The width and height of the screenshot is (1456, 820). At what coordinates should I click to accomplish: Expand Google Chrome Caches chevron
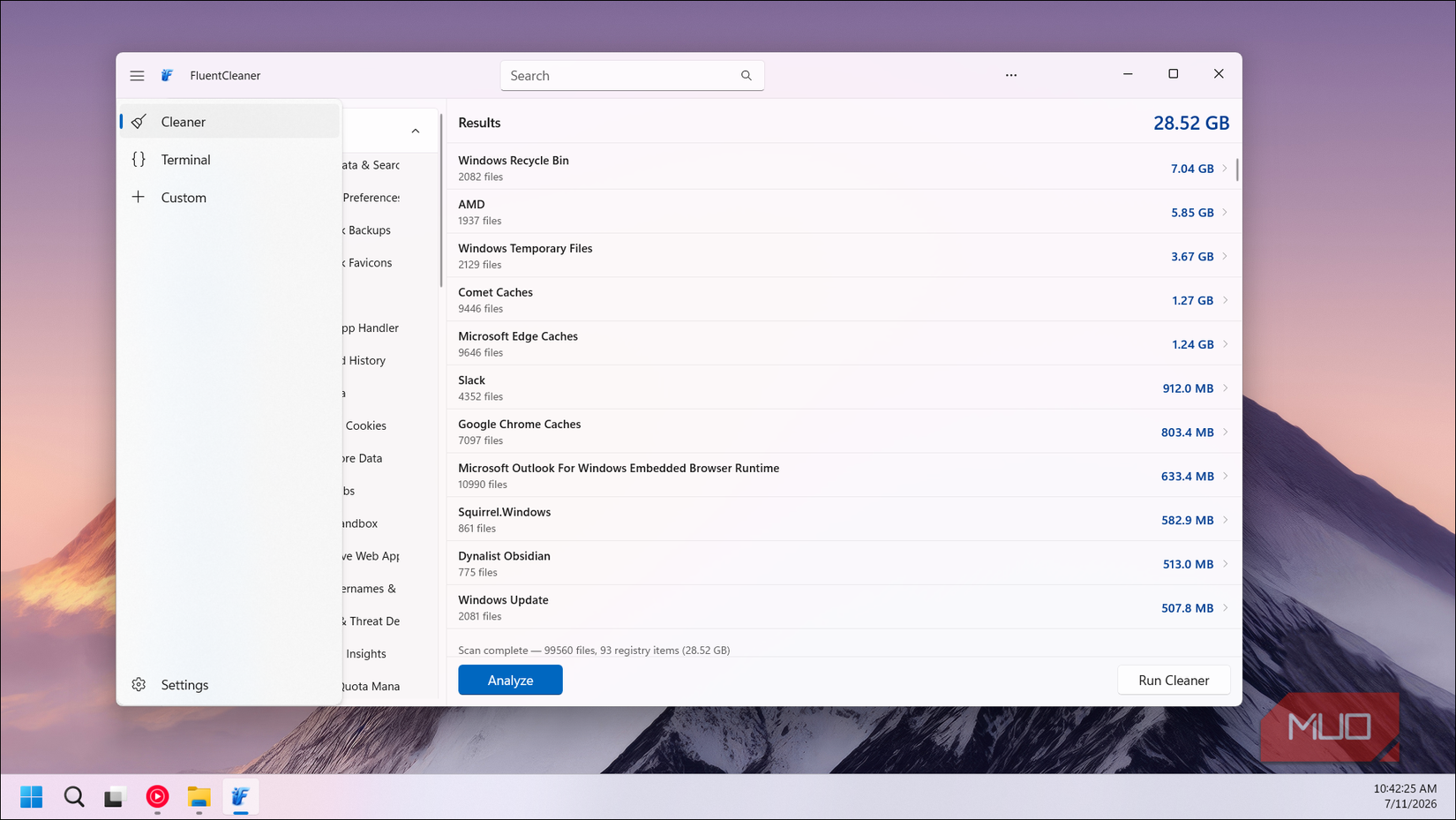point(1225,433)
